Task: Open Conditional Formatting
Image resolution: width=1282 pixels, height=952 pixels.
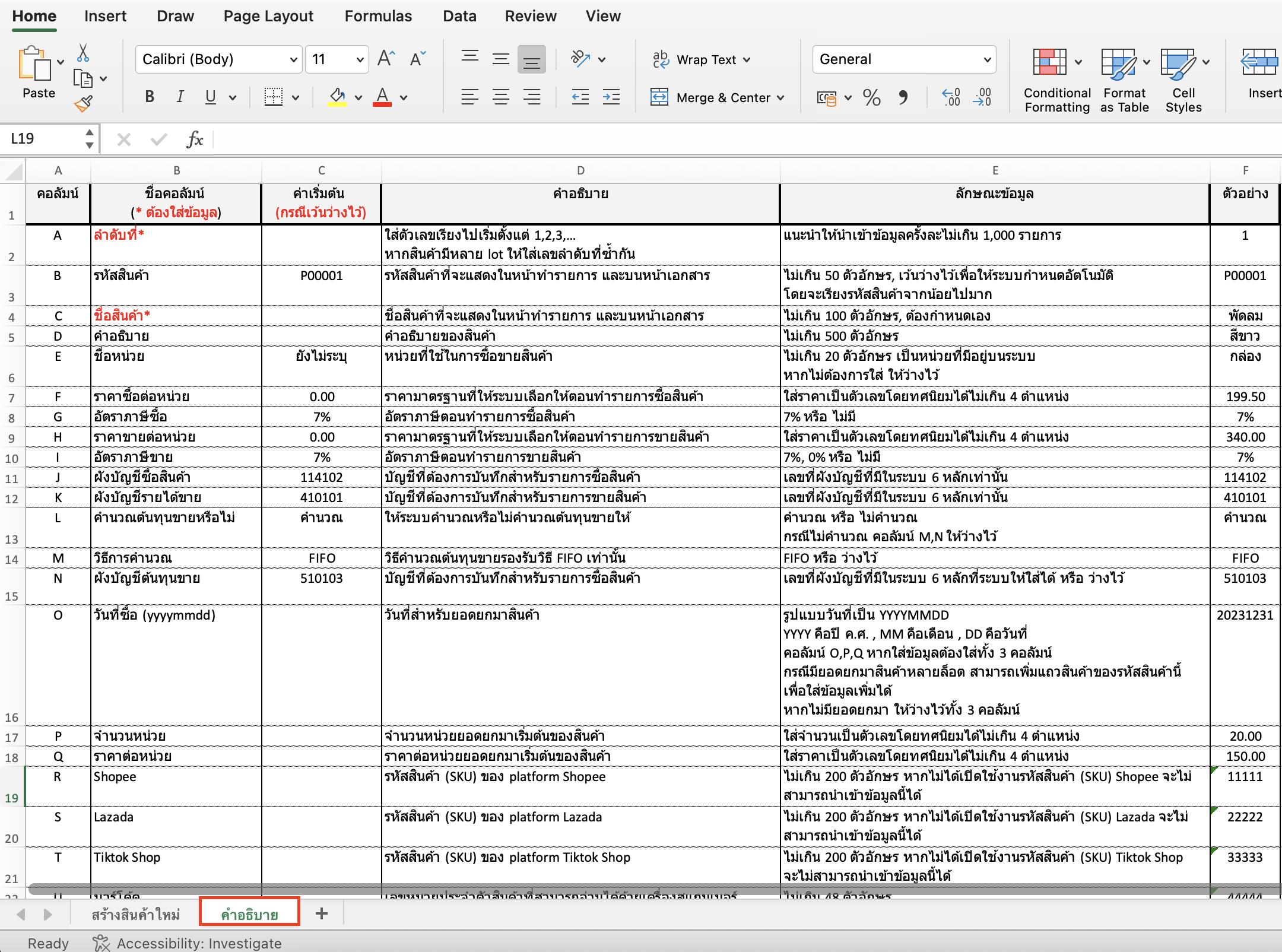Action: (1057, 81)
